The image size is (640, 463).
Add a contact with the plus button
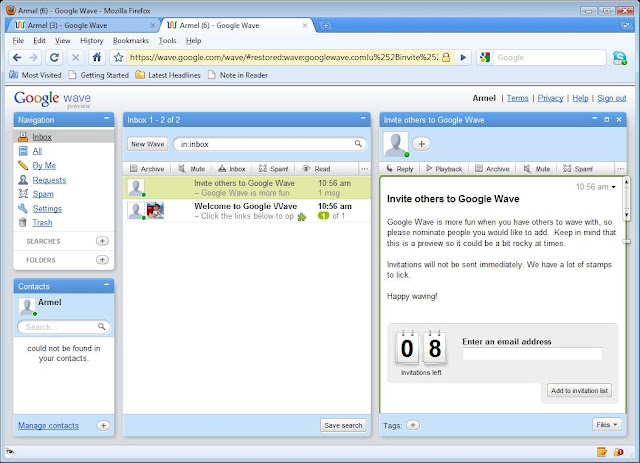coord(103,425)
